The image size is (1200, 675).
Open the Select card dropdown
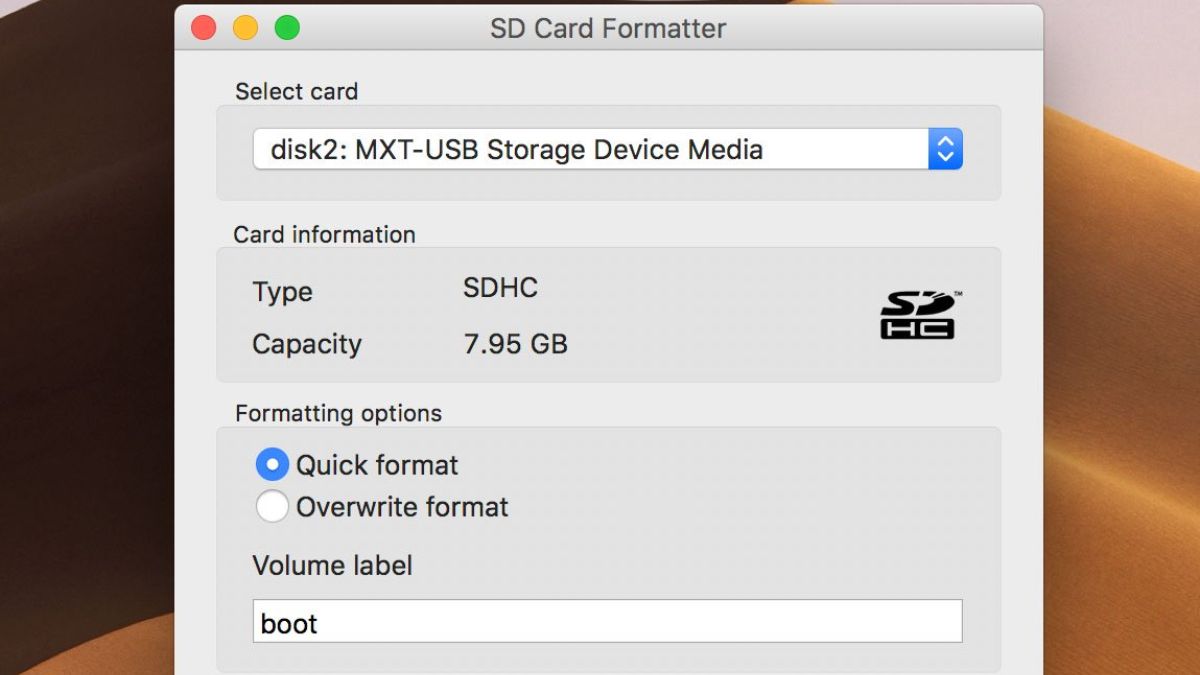(x=607, y=149)
